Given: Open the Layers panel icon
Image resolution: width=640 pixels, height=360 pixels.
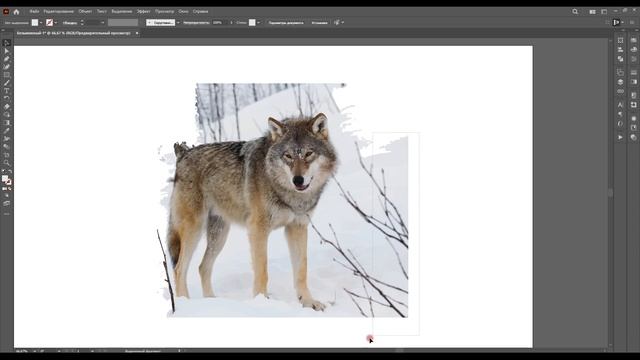Looking at the screenshot, I should [x=620, y=82].
